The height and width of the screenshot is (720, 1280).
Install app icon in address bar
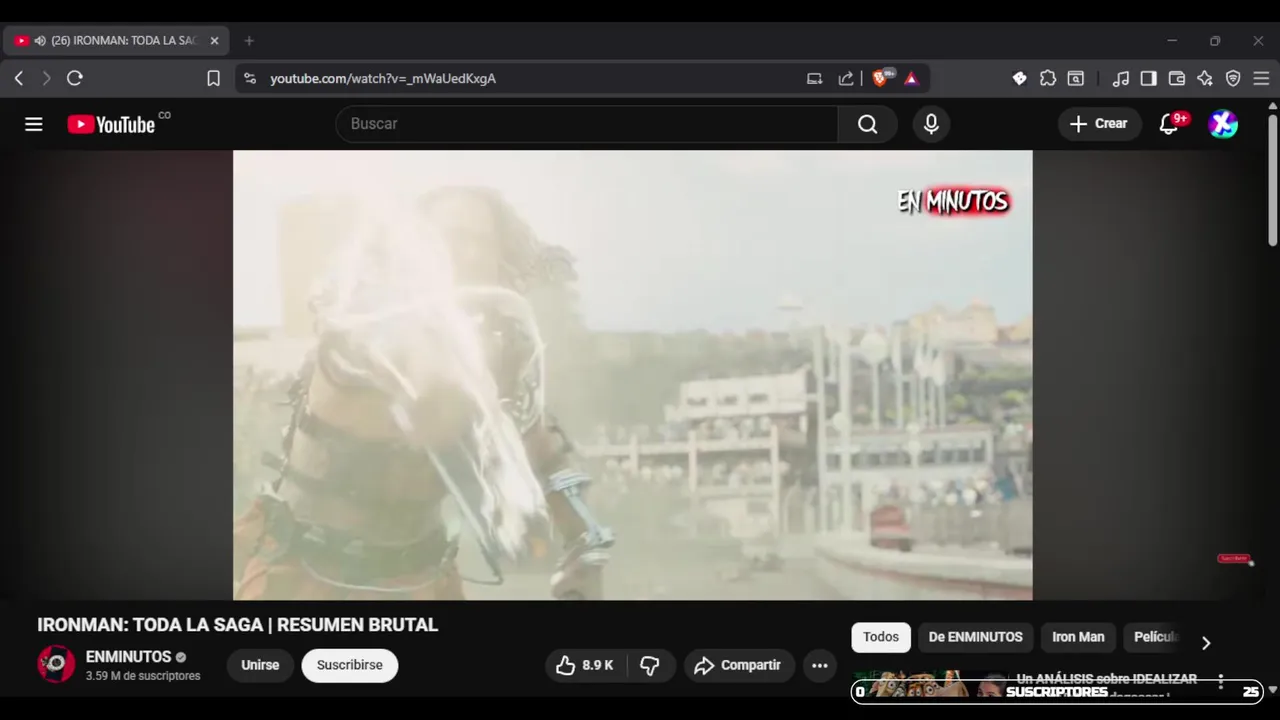coord(814,78)
